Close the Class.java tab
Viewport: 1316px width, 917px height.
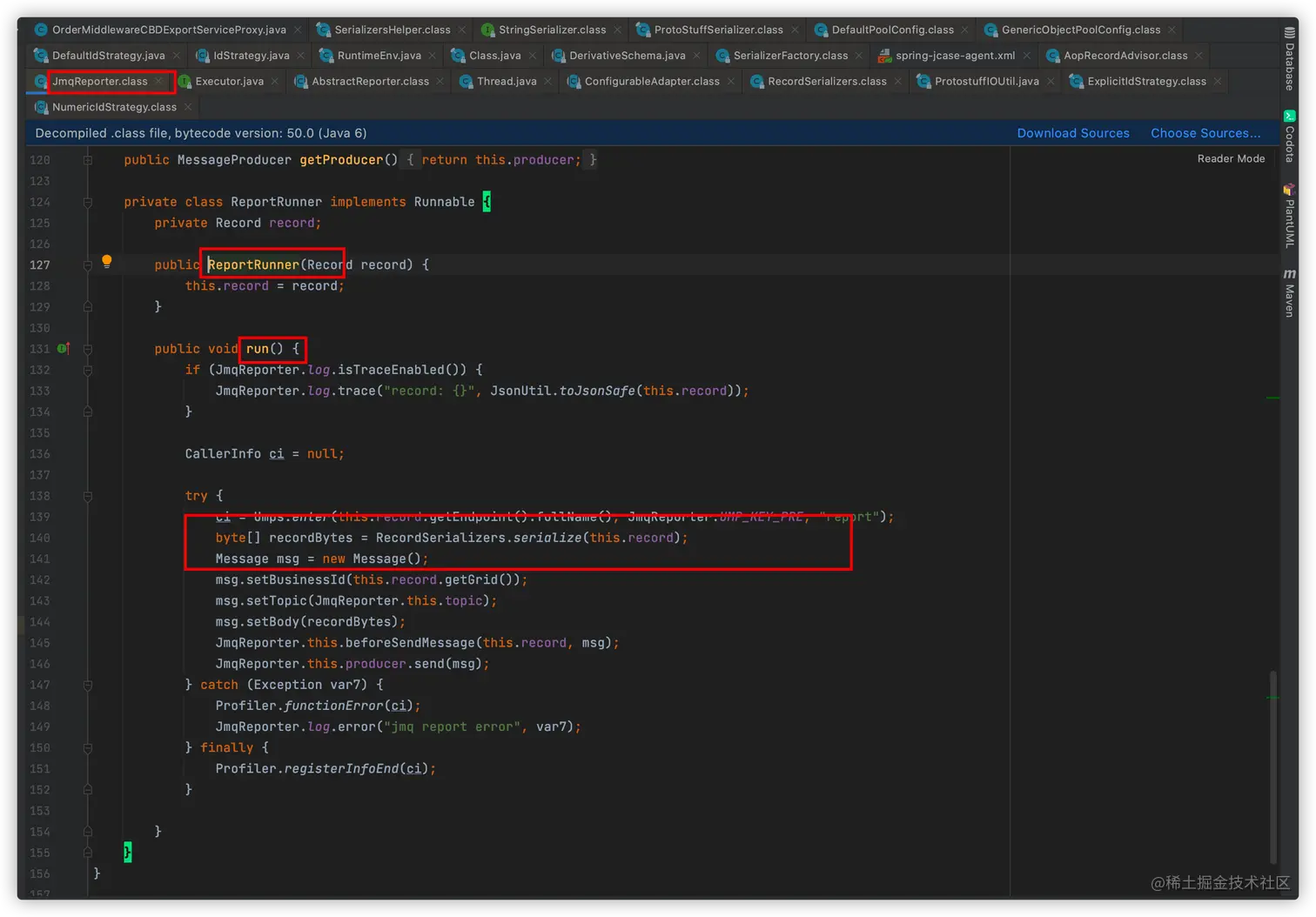pos(533,56)
